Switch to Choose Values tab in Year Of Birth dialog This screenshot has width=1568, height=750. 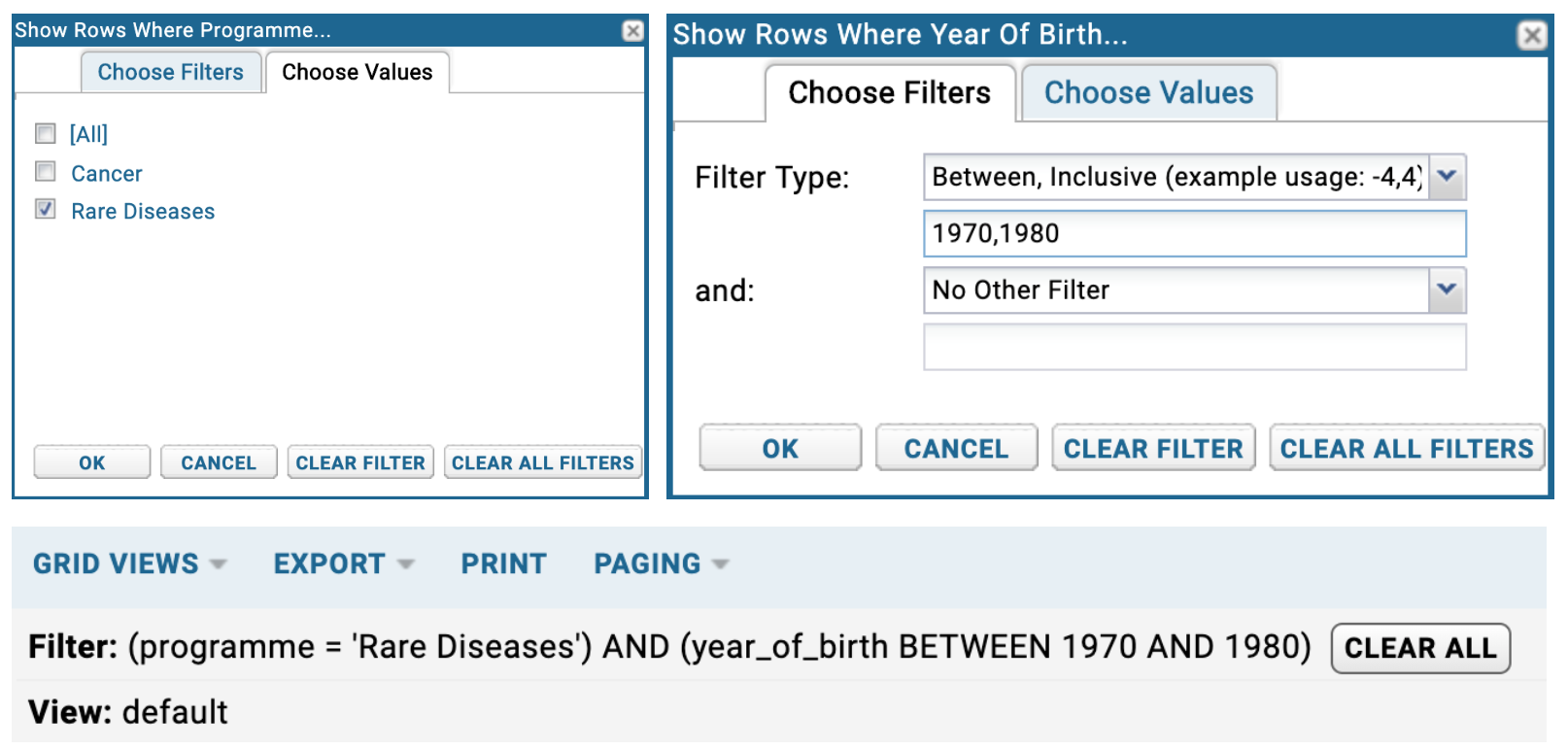click(1148, 93)
